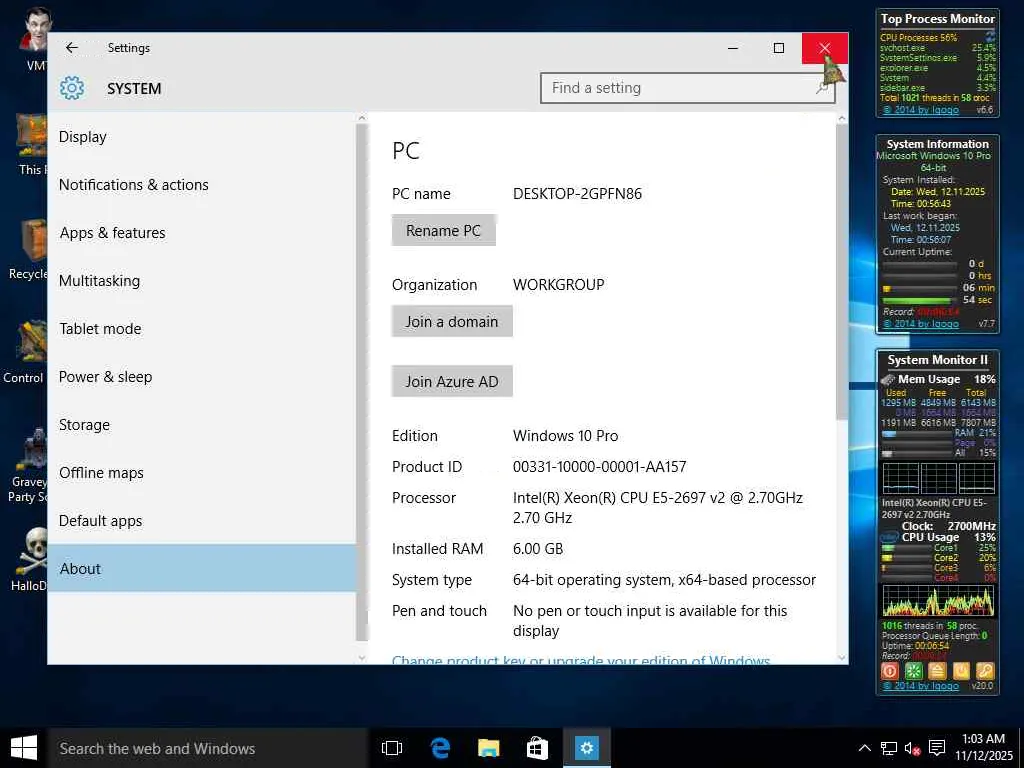
Task: Click the category list scrollbar thumb
Action: pyautogui.click(x=362, y=383)
